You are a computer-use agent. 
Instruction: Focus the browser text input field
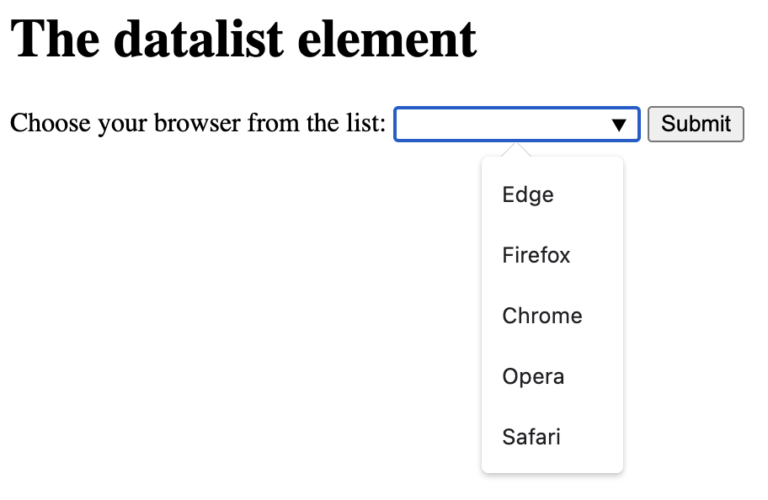[x=500, y=124]
